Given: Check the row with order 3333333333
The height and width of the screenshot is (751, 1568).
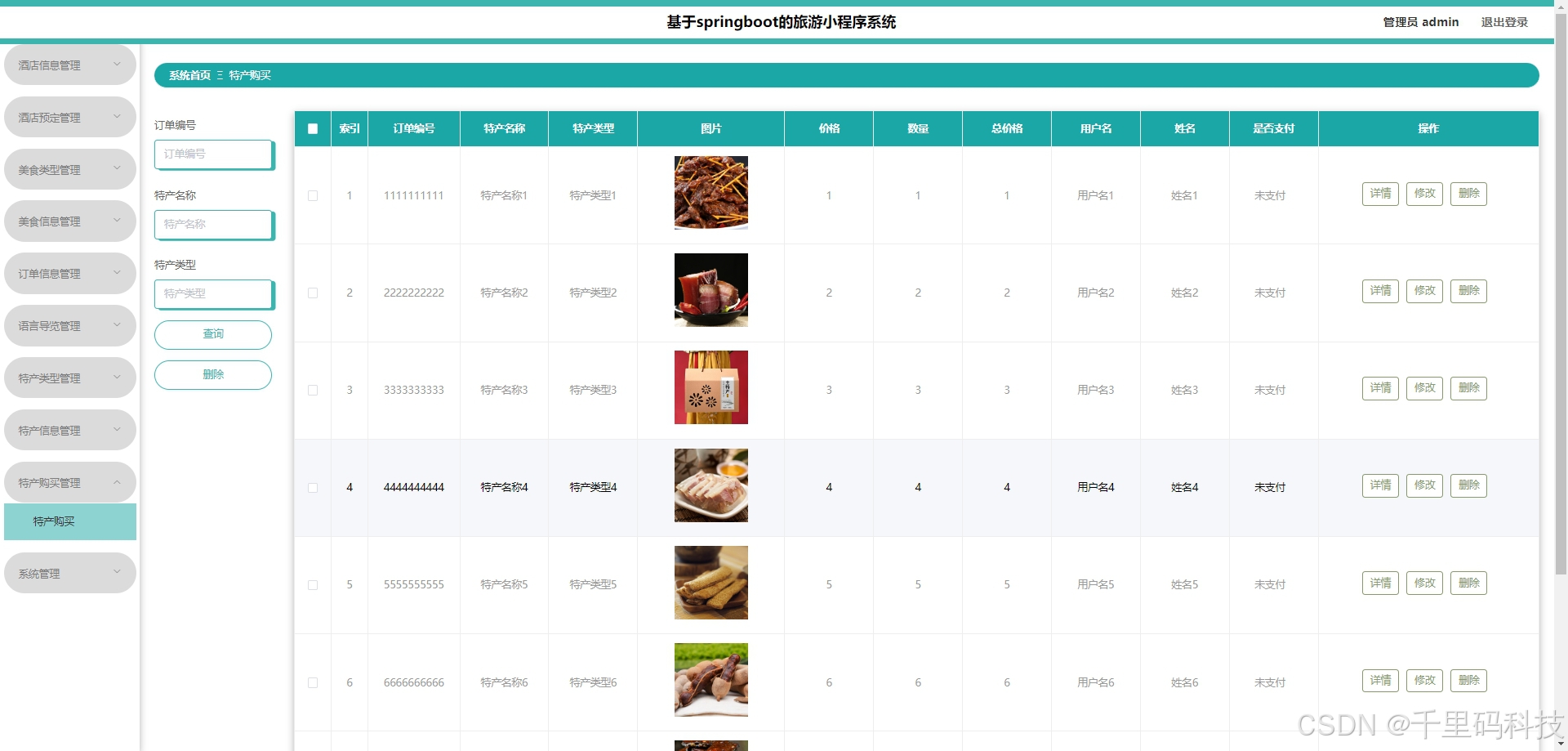Looking at the screenshot, I should [313, 390].
